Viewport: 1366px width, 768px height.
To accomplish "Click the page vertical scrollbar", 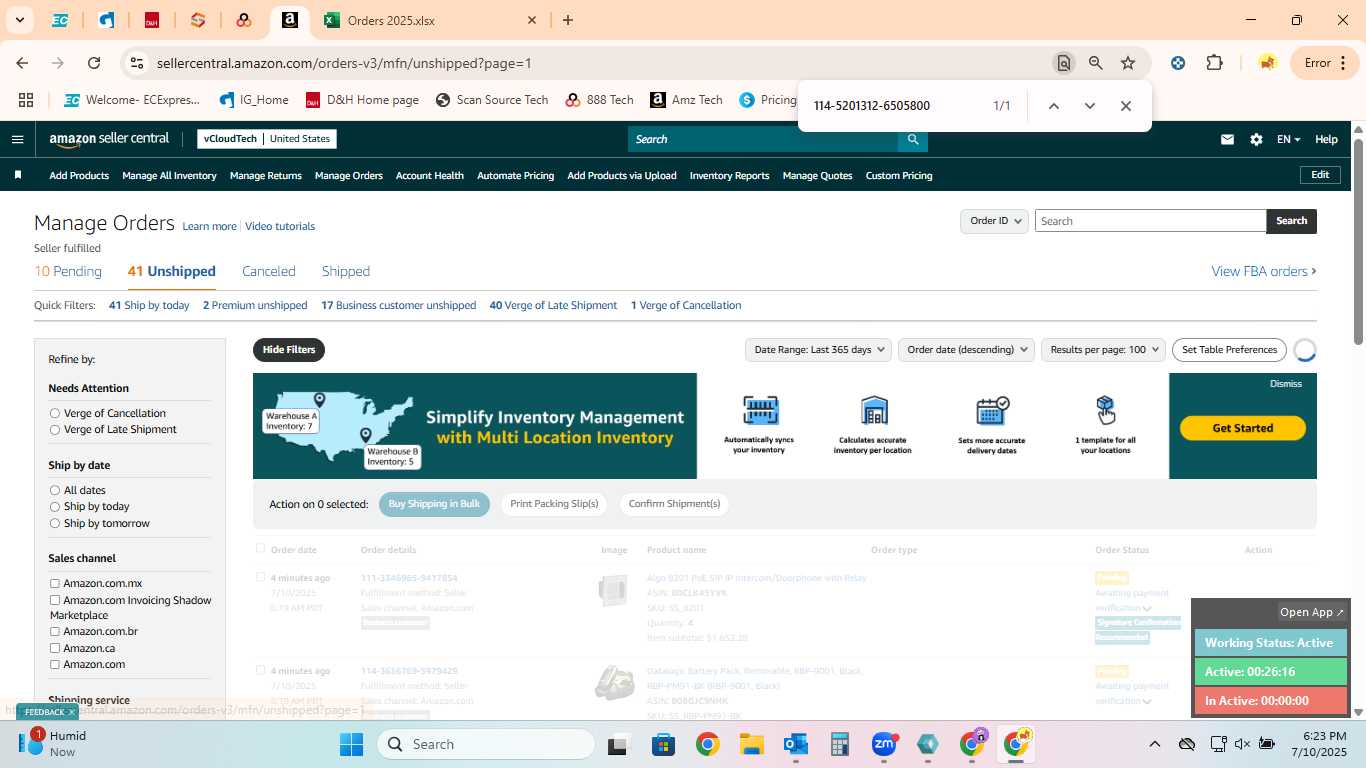I will click(1358, 242).
